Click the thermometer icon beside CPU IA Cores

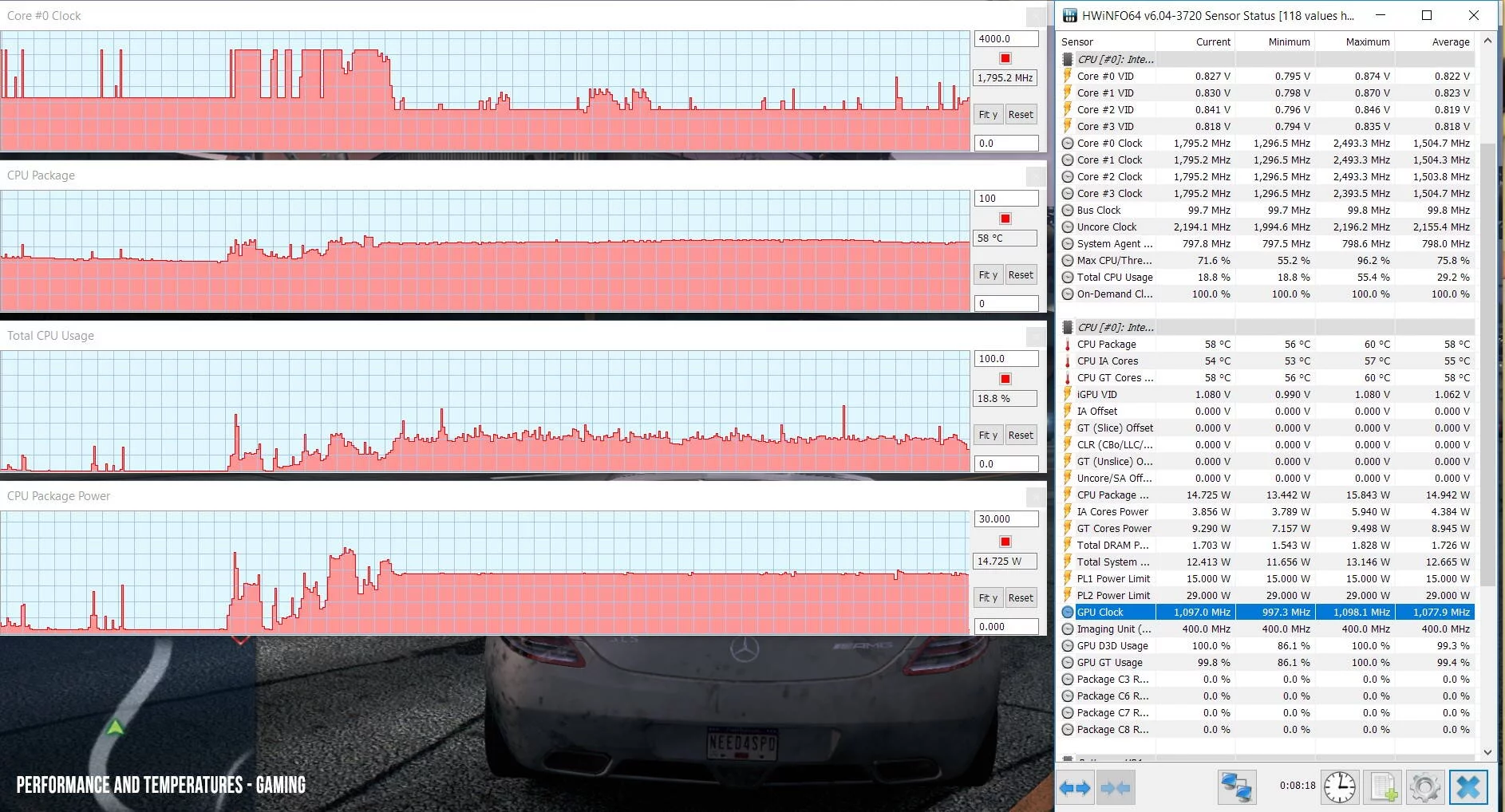point(1068,361)
